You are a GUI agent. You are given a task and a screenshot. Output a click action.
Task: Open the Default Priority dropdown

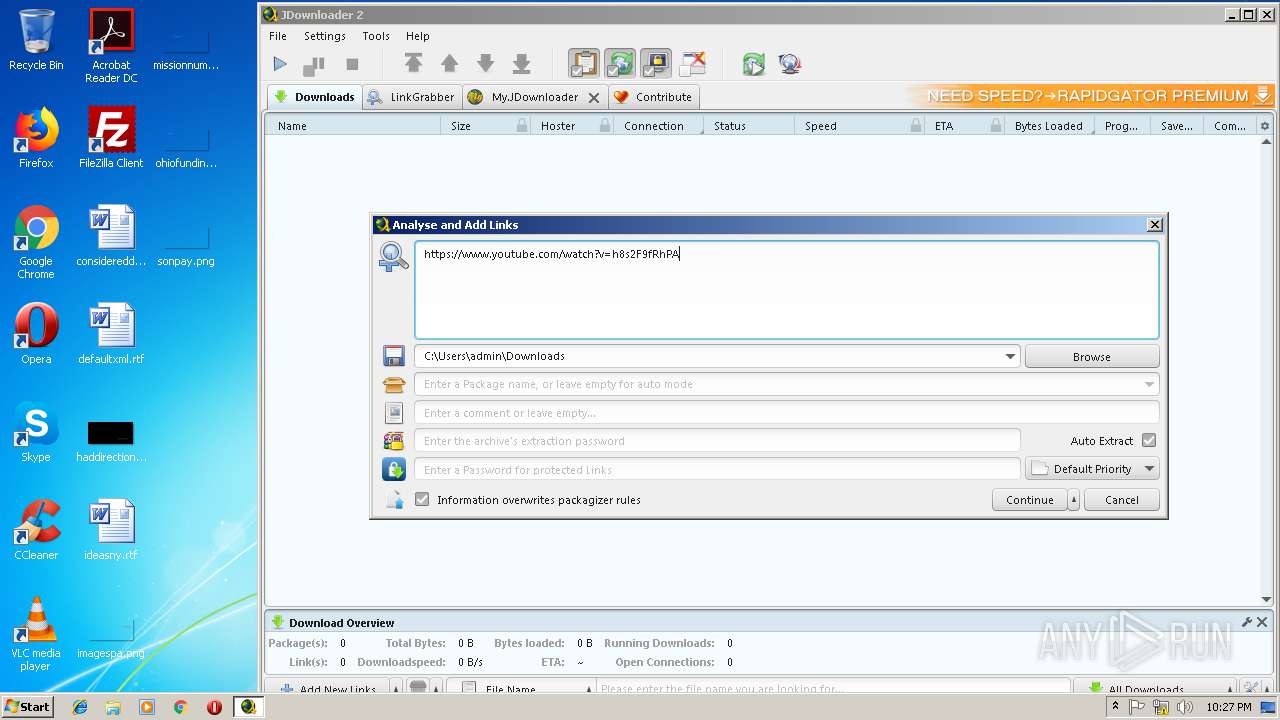(1092, 469)
